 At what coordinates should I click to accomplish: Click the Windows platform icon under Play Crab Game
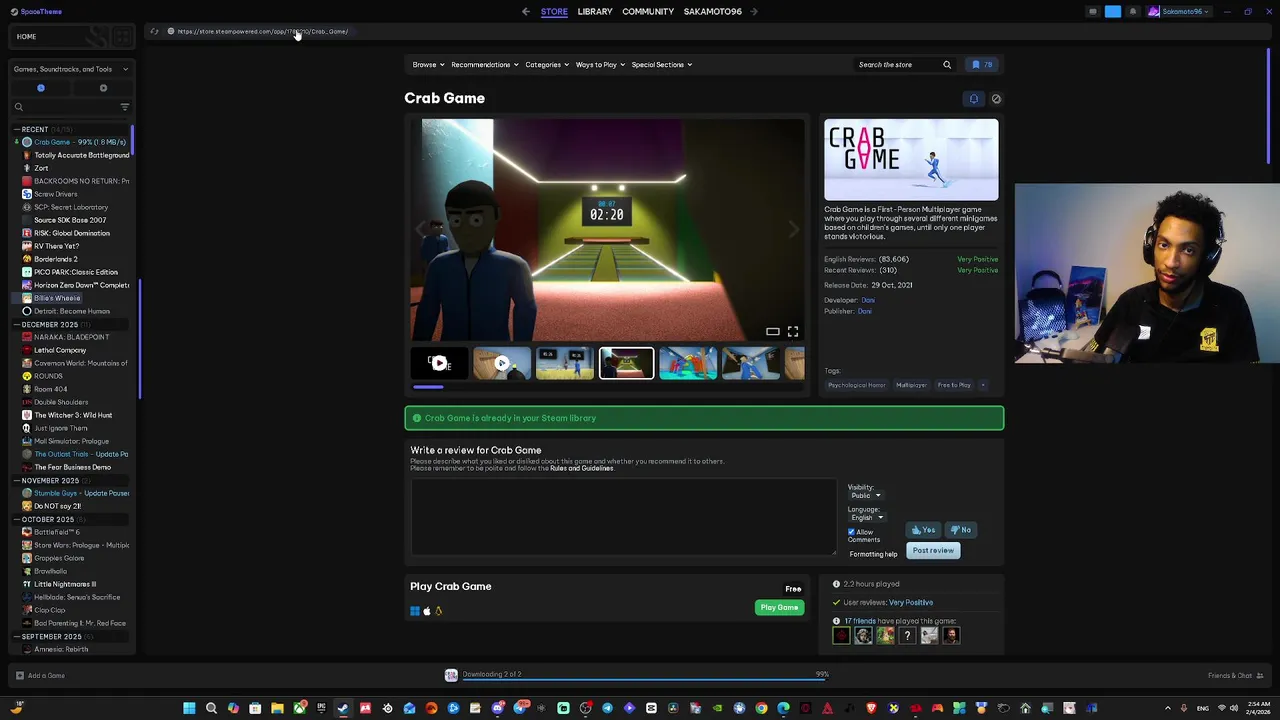point(415,611)
